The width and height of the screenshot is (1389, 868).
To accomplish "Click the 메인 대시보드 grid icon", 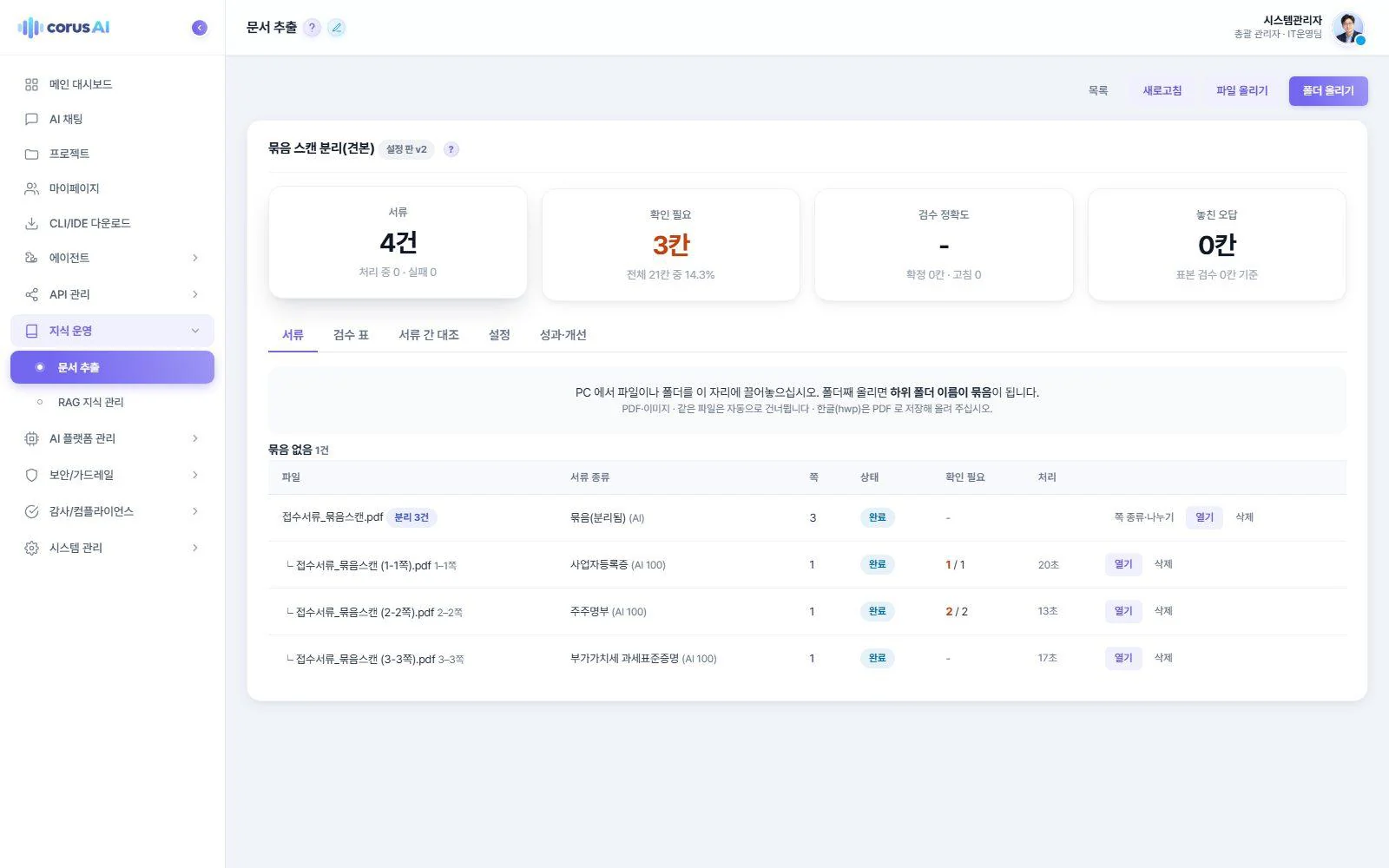I will click(32, 84).
